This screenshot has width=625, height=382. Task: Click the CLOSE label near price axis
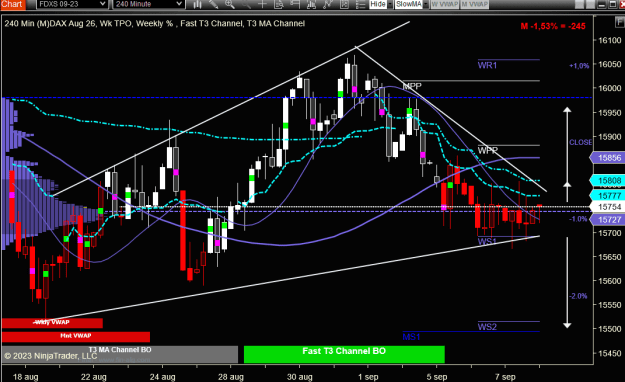tap(581, 142)
